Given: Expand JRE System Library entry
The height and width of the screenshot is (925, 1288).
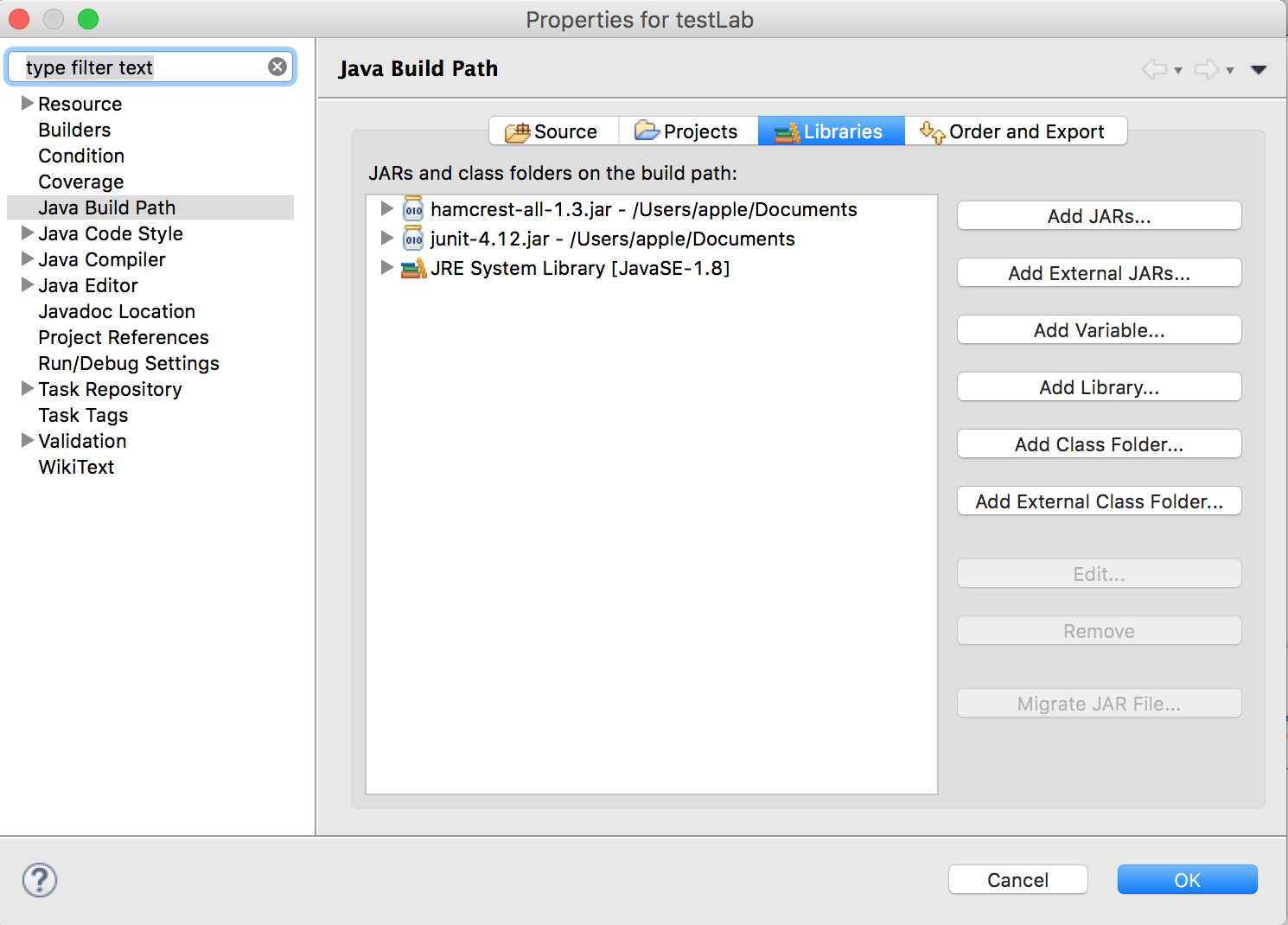Looking at the screenshot, I should 387,267.
